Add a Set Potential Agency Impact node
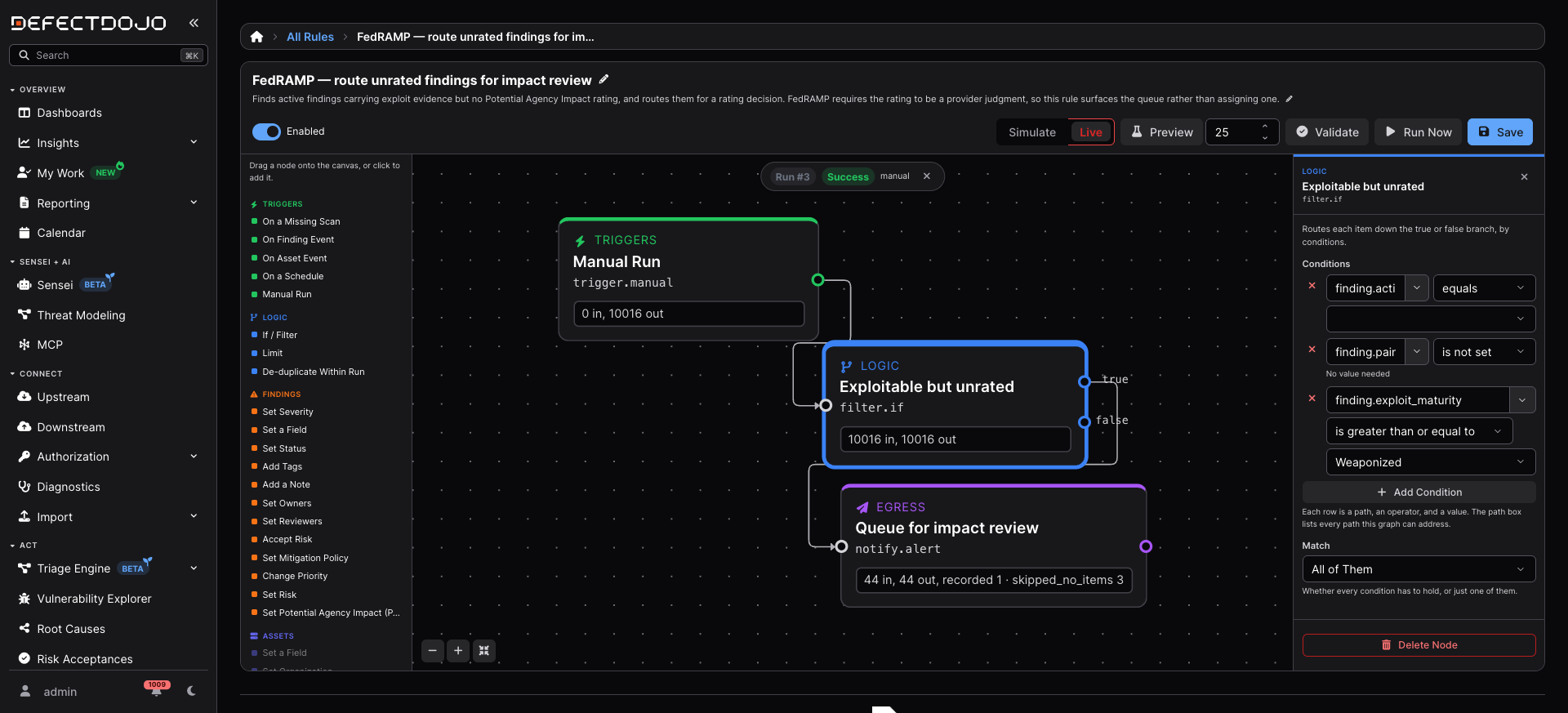Viewport: 1568px width, 713px height. [x=331, y=613]
